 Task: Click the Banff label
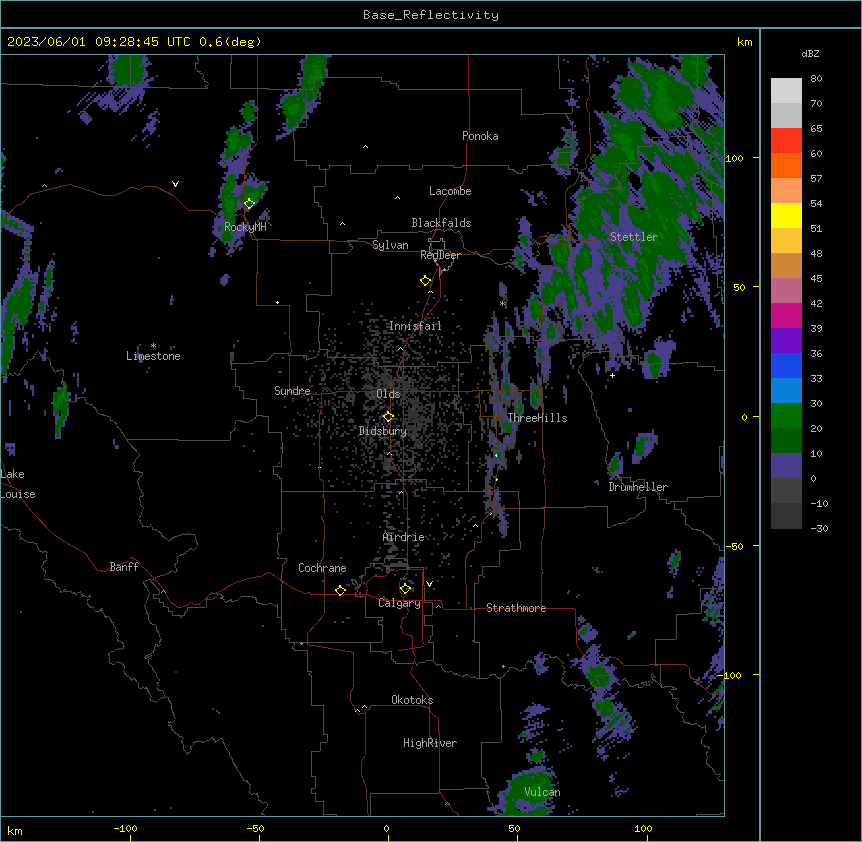click(x=124, y=567)
